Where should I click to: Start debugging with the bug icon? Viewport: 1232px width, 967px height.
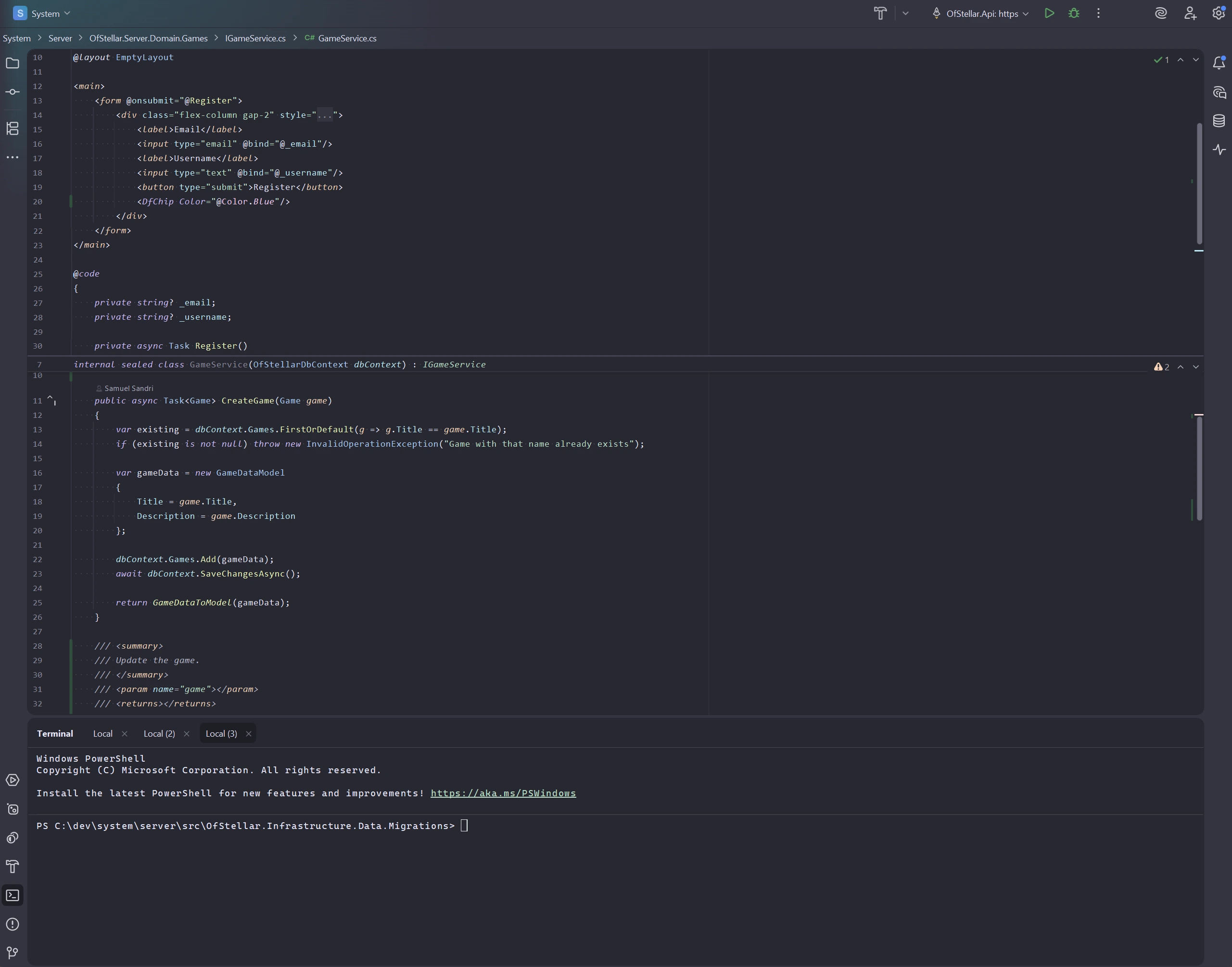(1073, 13)
